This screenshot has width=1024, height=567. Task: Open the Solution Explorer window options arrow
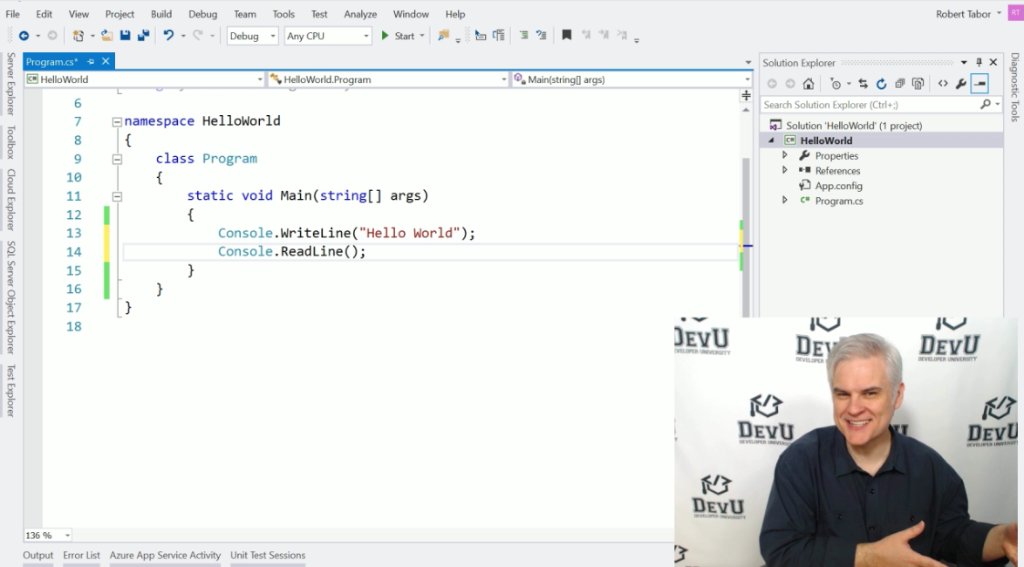coord(963,63)
